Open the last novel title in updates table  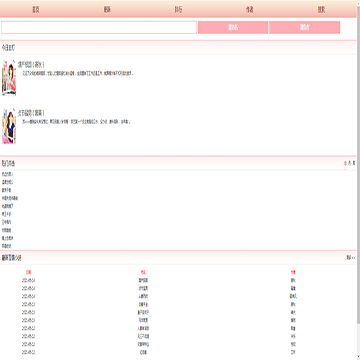coord(143,352)
